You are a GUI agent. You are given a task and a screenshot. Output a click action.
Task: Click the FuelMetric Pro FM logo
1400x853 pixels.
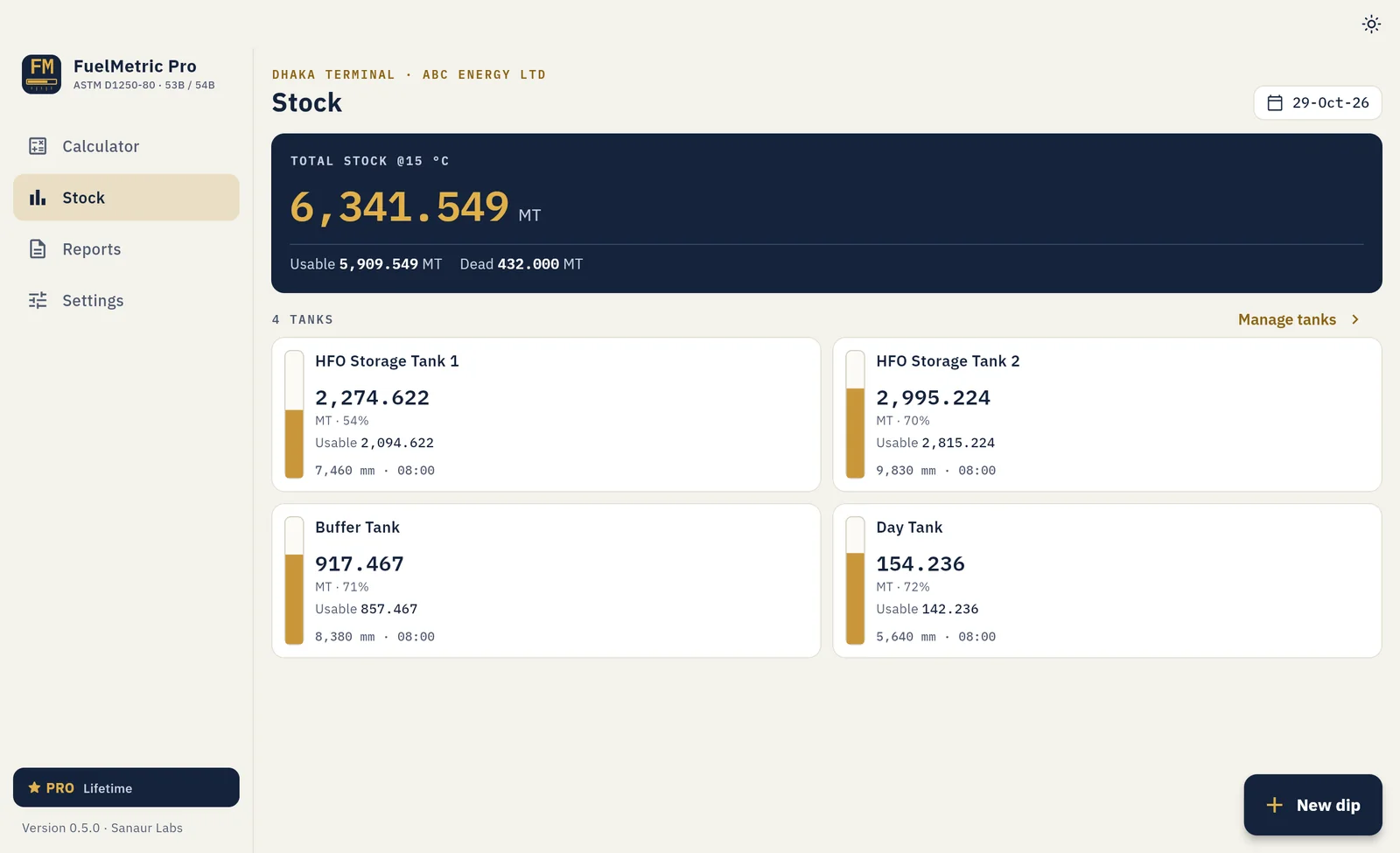coord(41,74)
